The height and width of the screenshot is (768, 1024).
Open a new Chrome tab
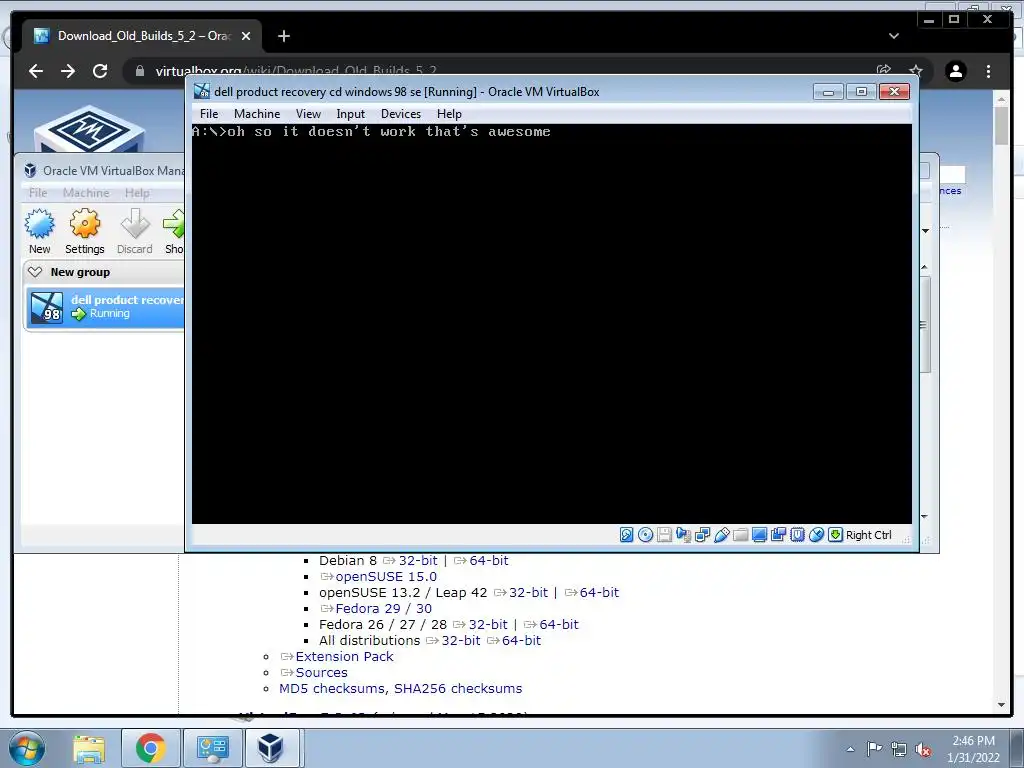pyautogui.click(x=283, y=36)
